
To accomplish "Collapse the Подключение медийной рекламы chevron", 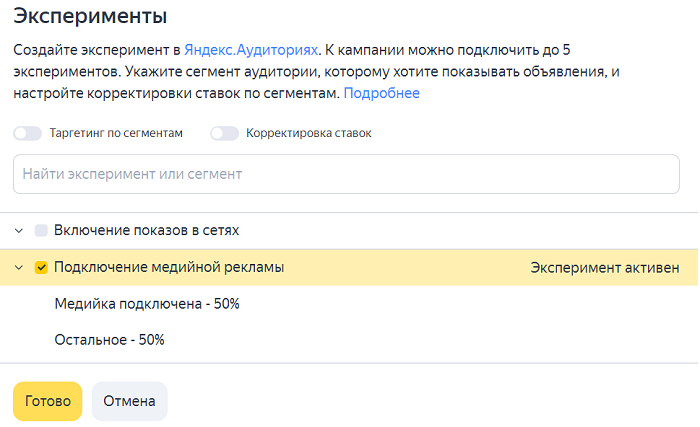I will 19,268.
